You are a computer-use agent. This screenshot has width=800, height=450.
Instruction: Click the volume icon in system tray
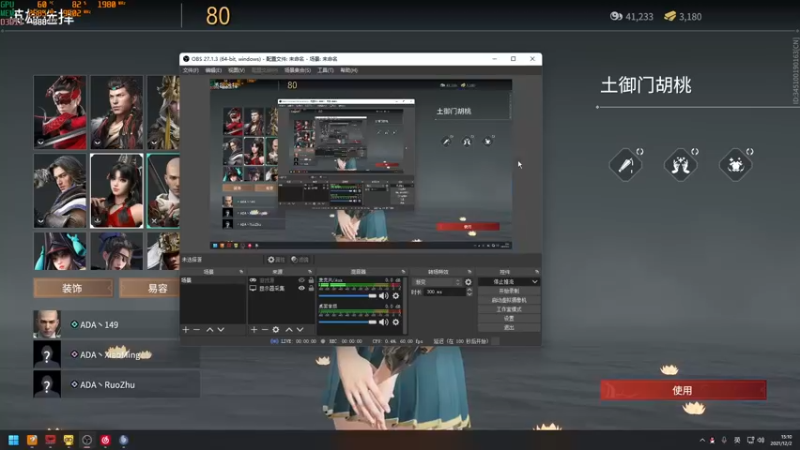pos(761,440)
